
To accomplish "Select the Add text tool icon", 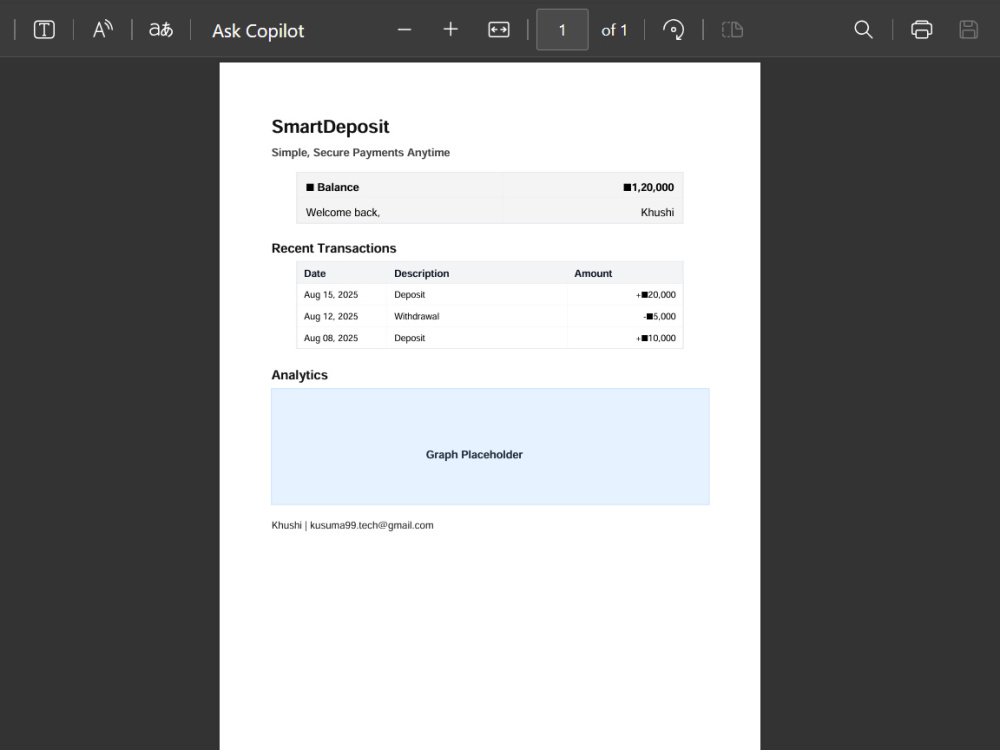I will pyautogui.click(x=44, y=30).
